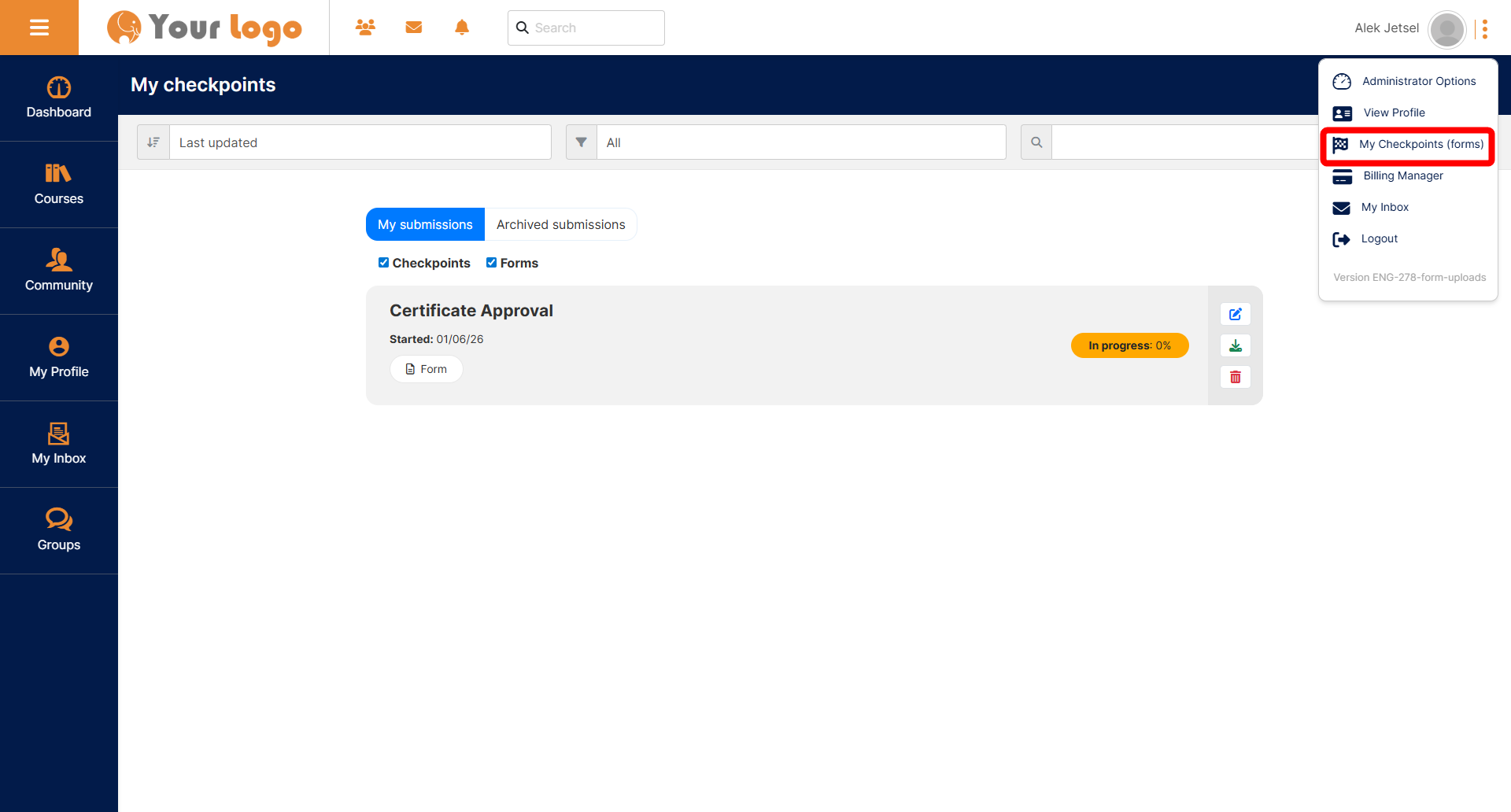
Task: Delete the Certificate Approval submission
Action: click(x=1235, y=377)
